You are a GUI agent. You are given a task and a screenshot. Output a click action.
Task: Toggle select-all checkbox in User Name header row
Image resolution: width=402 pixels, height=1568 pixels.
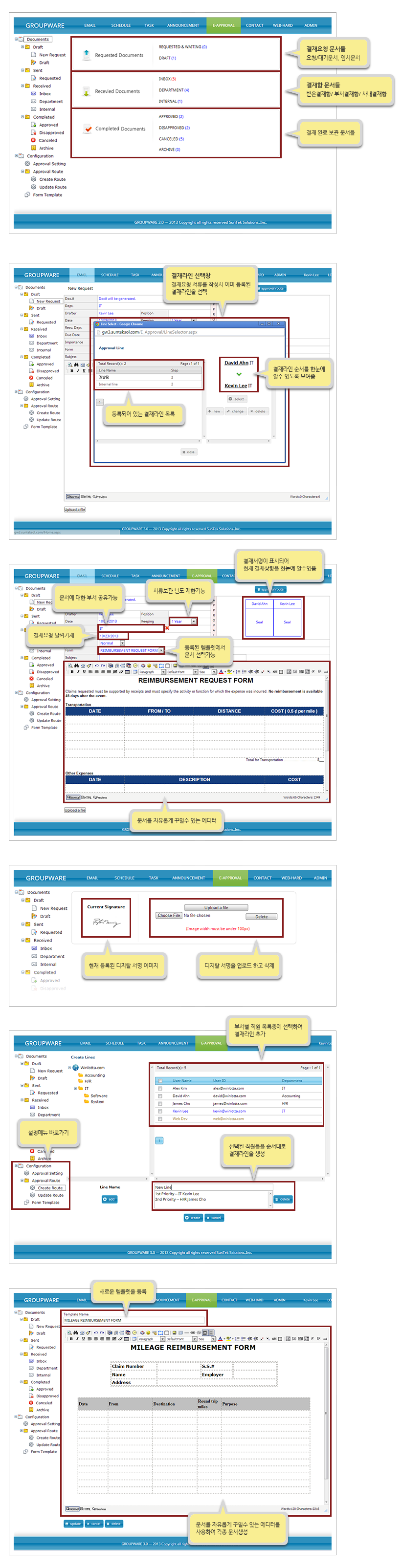coord(160,1080)
